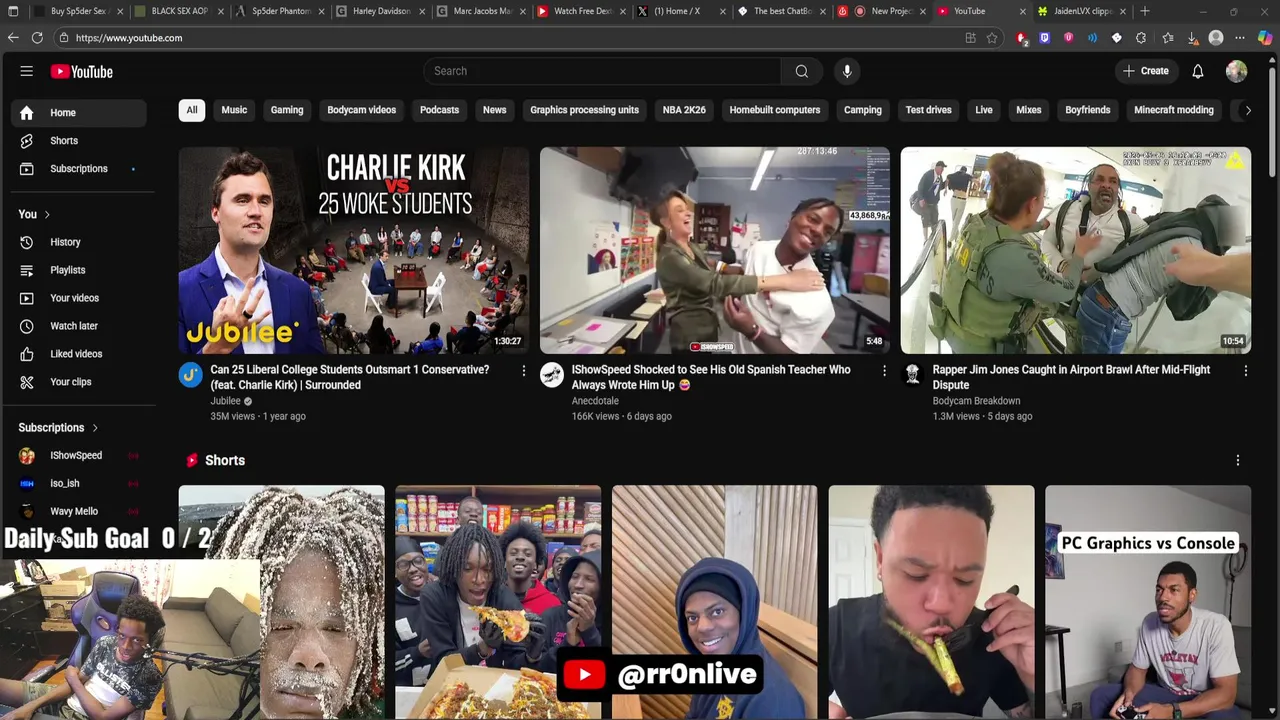This screenshot has width=1280, height=720.
Task: Open Watch later in the sidebar
Action: pyautogui.click(x=79, y=326)
